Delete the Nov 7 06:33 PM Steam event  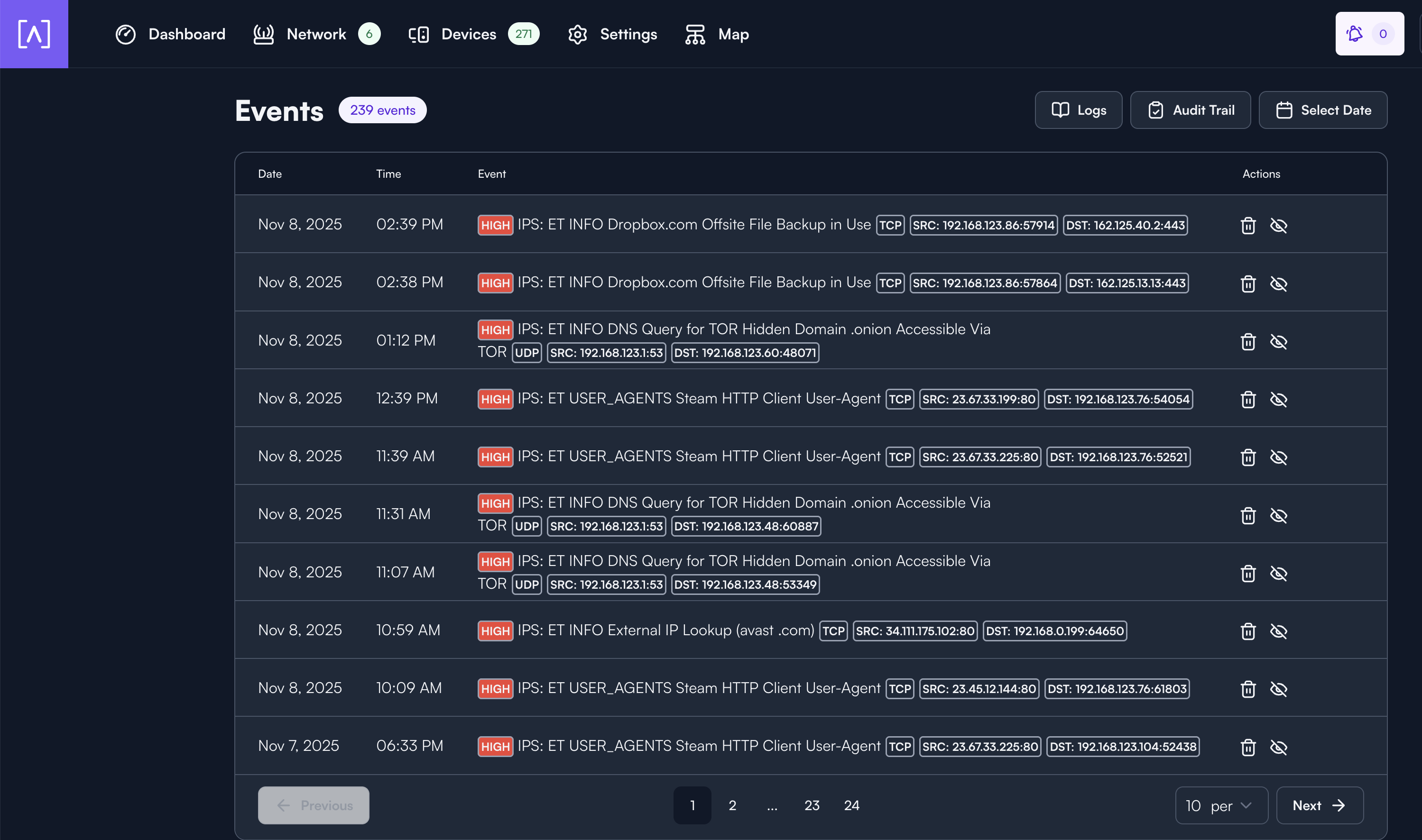pos(1248,747)
